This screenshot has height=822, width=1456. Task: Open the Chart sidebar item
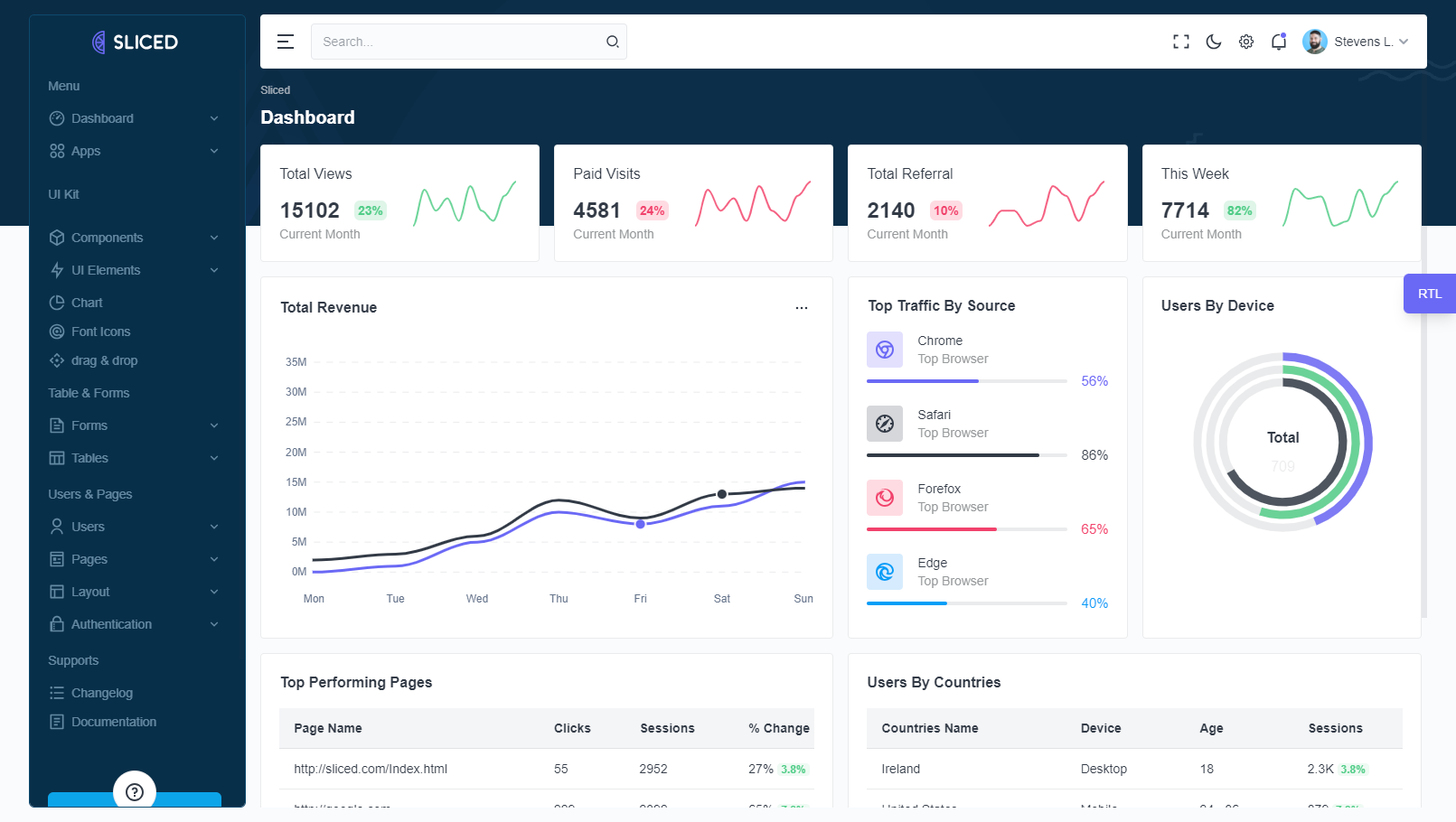click(x=87, y=303)
